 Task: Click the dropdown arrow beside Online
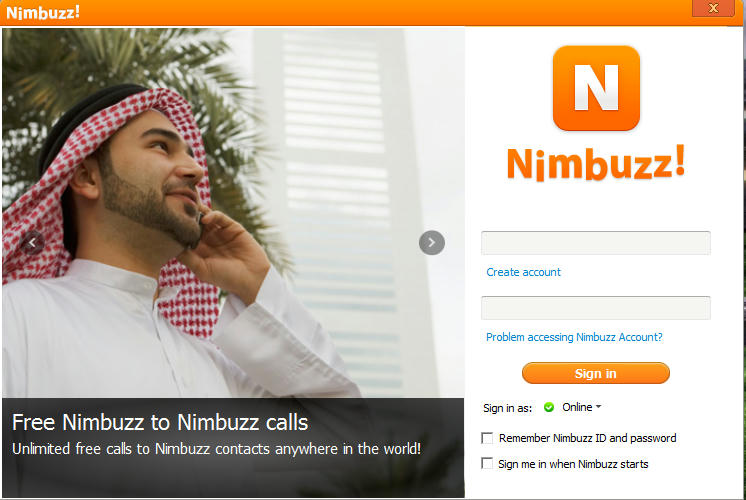click(x=599, y=407)
